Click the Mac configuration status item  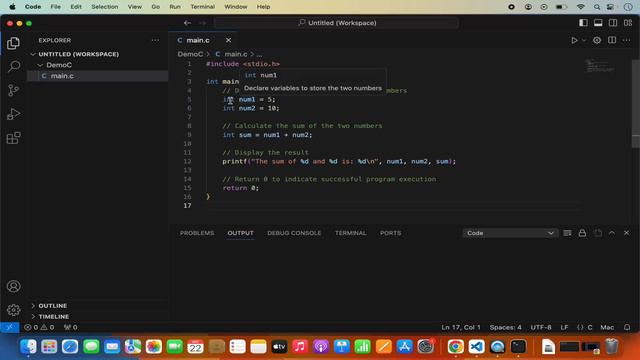(607, 327)
